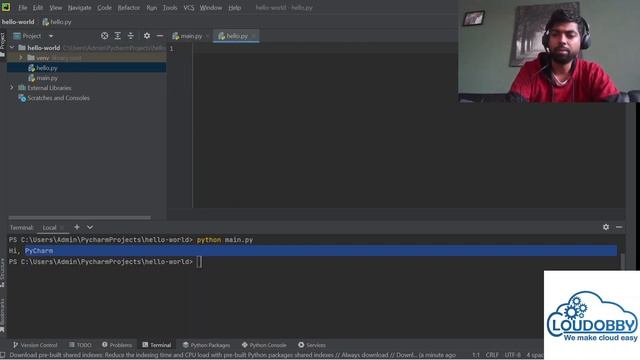
Task: Open the Version Control tool window
Action: point(35,345)
